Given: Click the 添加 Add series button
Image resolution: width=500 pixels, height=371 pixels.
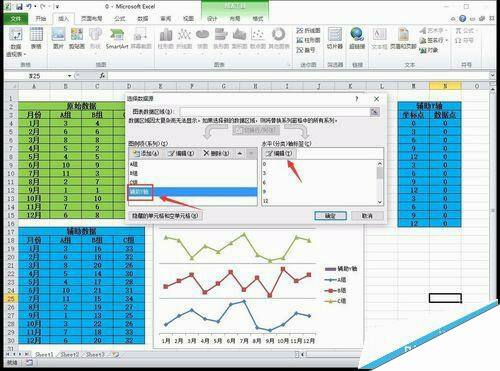Looking at the screenshot, I should (146, 153).
